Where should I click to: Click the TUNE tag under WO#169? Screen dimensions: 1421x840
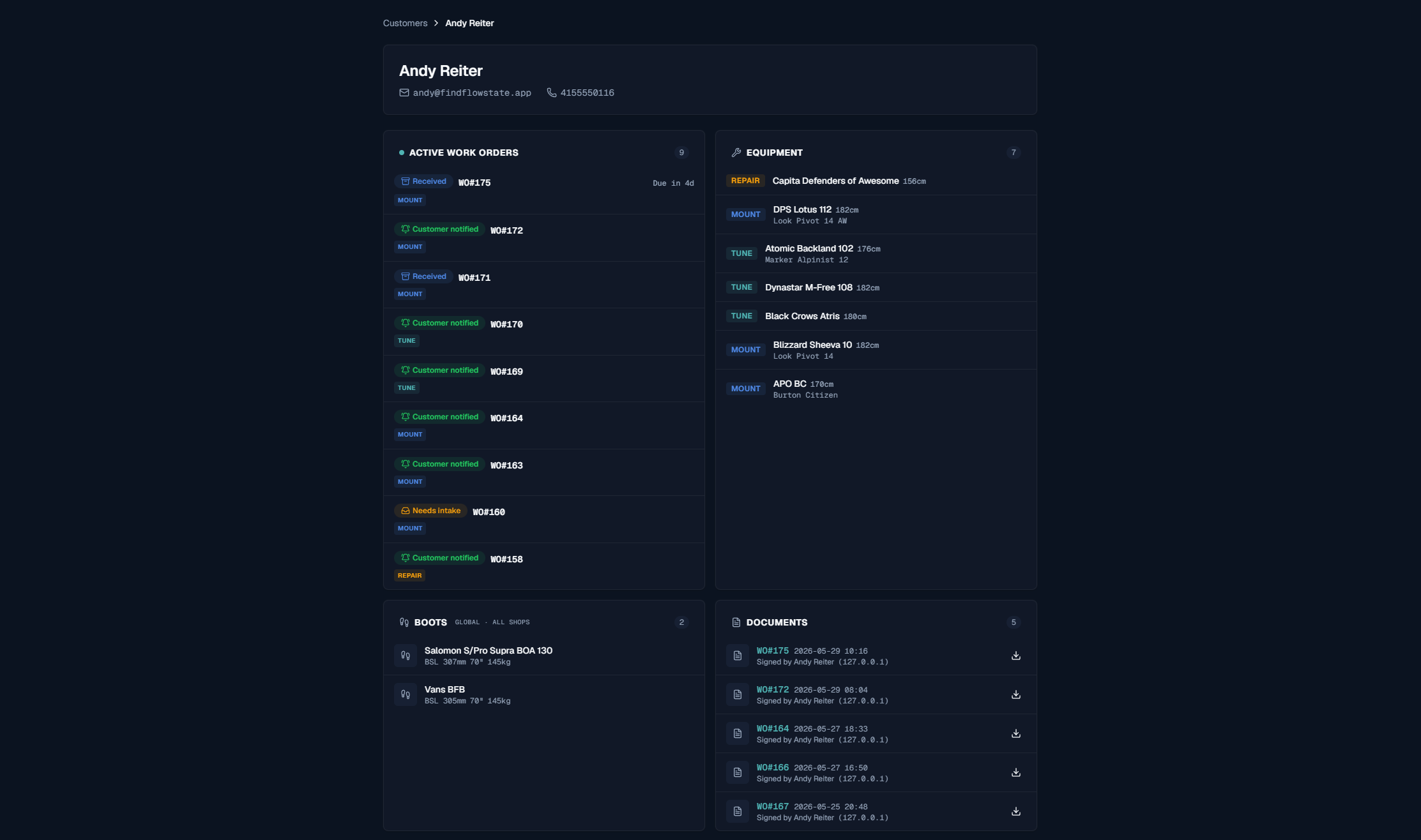click(406, 388)
